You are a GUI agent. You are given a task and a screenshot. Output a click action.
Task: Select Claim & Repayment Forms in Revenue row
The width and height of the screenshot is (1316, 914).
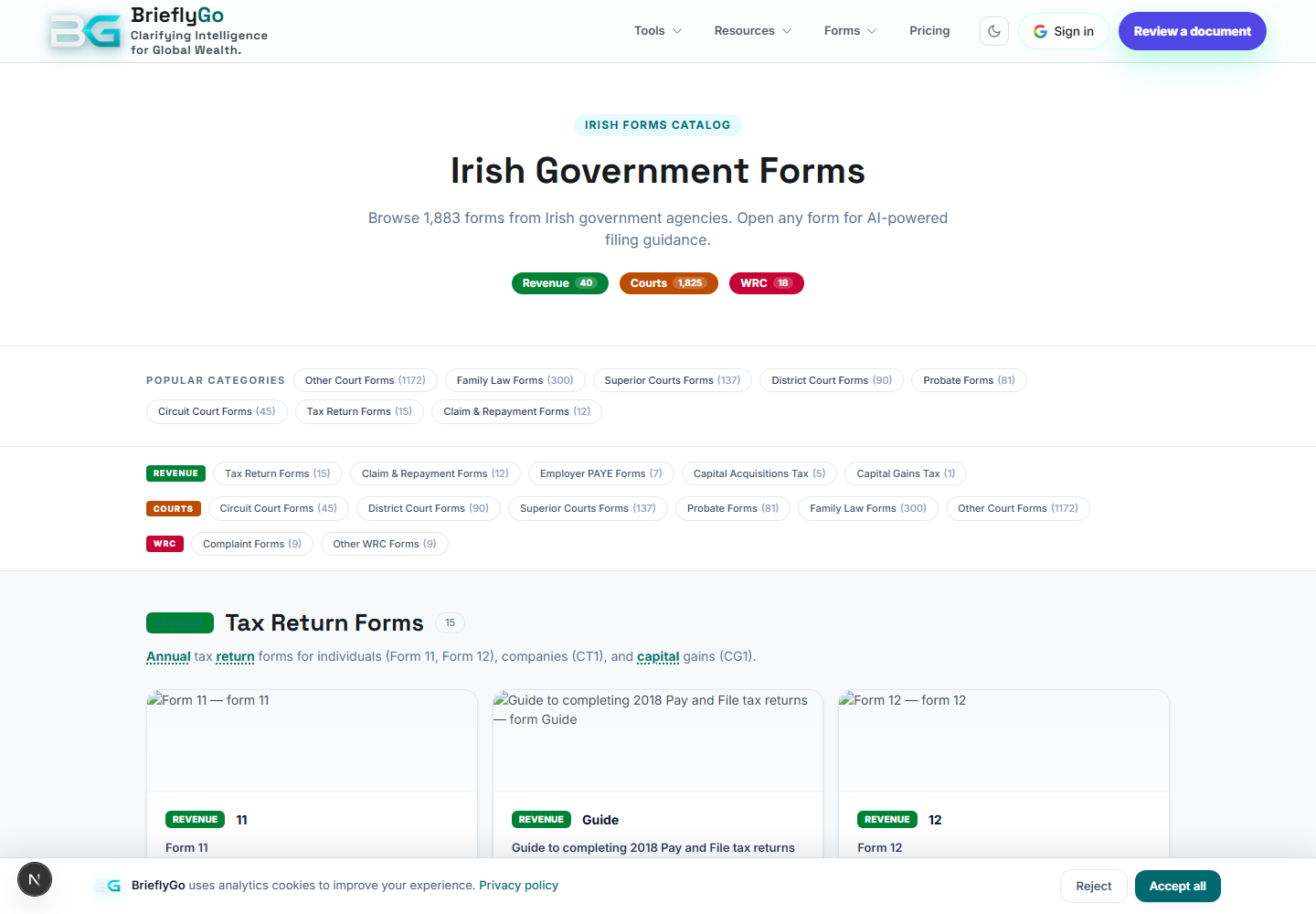click(435, 473)
